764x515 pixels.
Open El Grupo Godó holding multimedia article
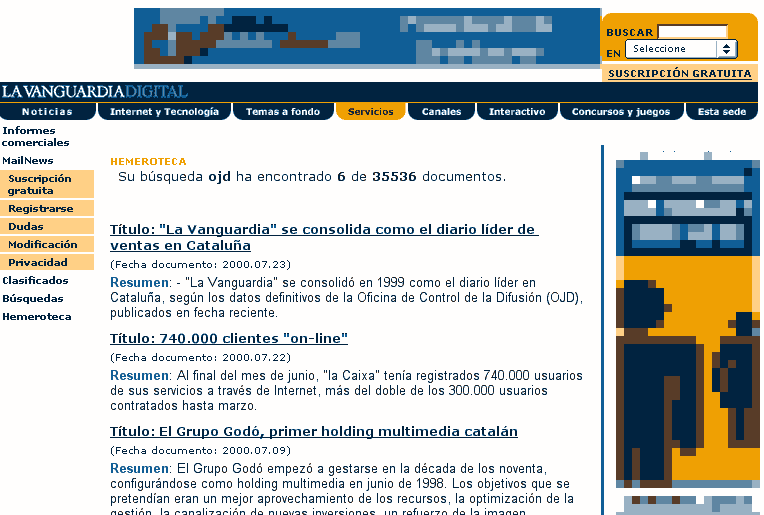[314, 431]
